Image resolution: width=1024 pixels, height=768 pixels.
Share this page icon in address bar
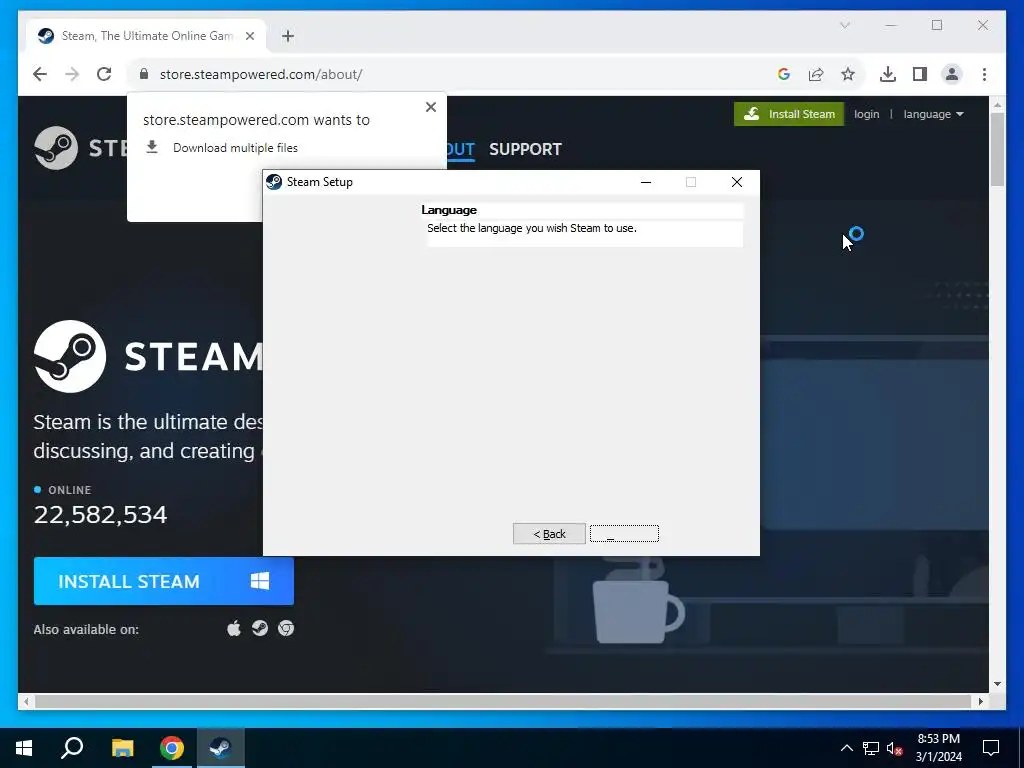tap(816, 74)
